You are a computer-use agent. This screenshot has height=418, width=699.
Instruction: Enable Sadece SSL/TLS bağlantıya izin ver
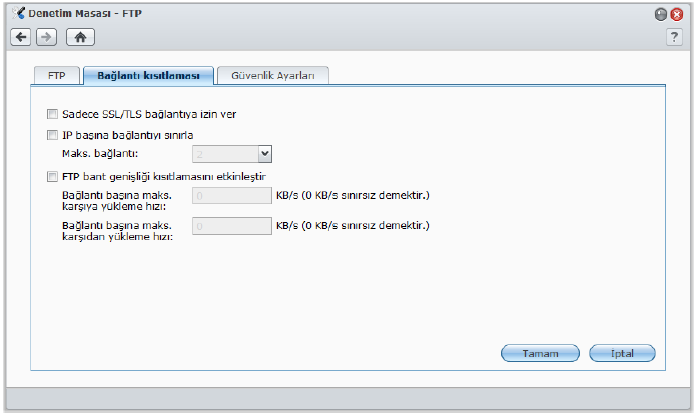click(52, 114)
